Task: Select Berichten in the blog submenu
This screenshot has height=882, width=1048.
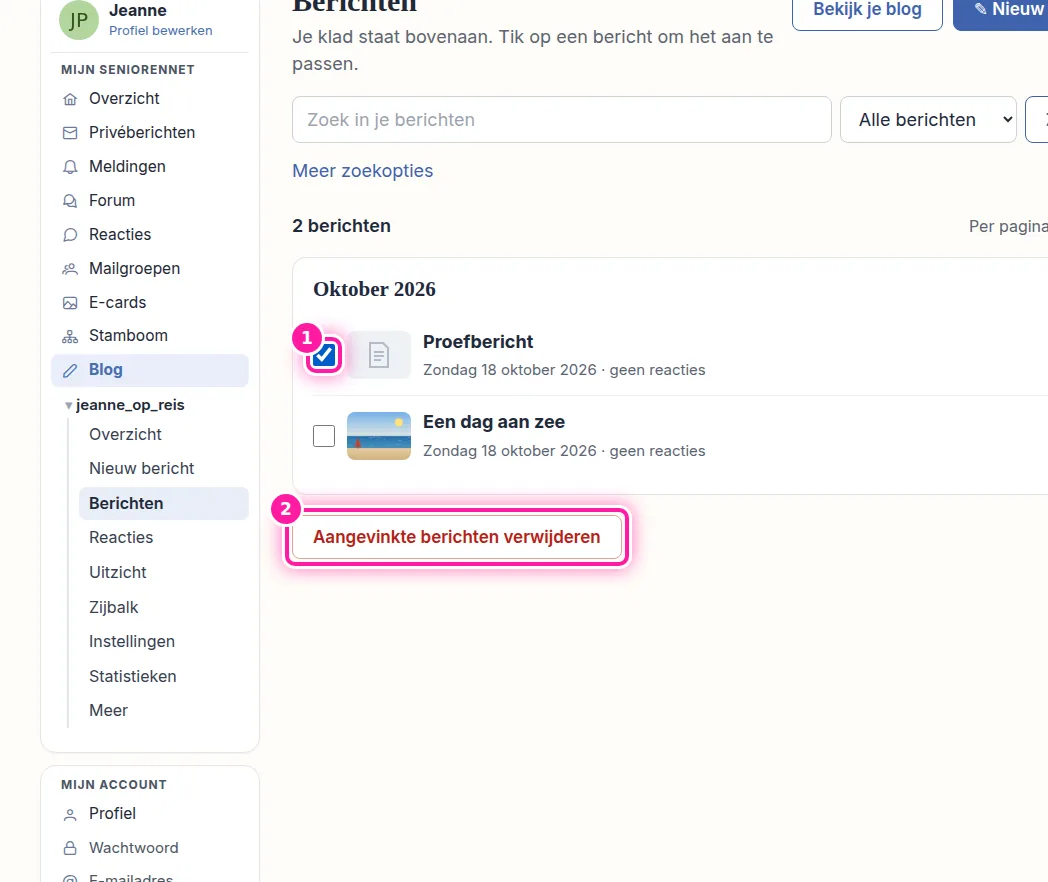Action: (x=164, y=503)
